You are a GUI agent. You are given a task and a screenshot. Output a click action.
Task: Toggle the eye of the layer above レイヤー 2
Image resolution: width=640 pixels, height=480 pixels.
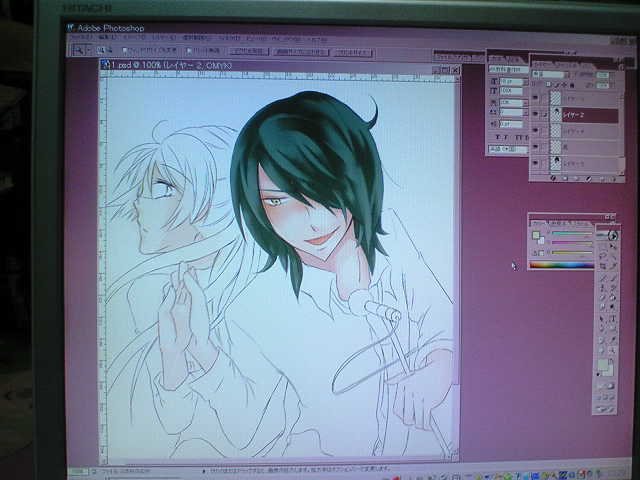coord(535,97)
